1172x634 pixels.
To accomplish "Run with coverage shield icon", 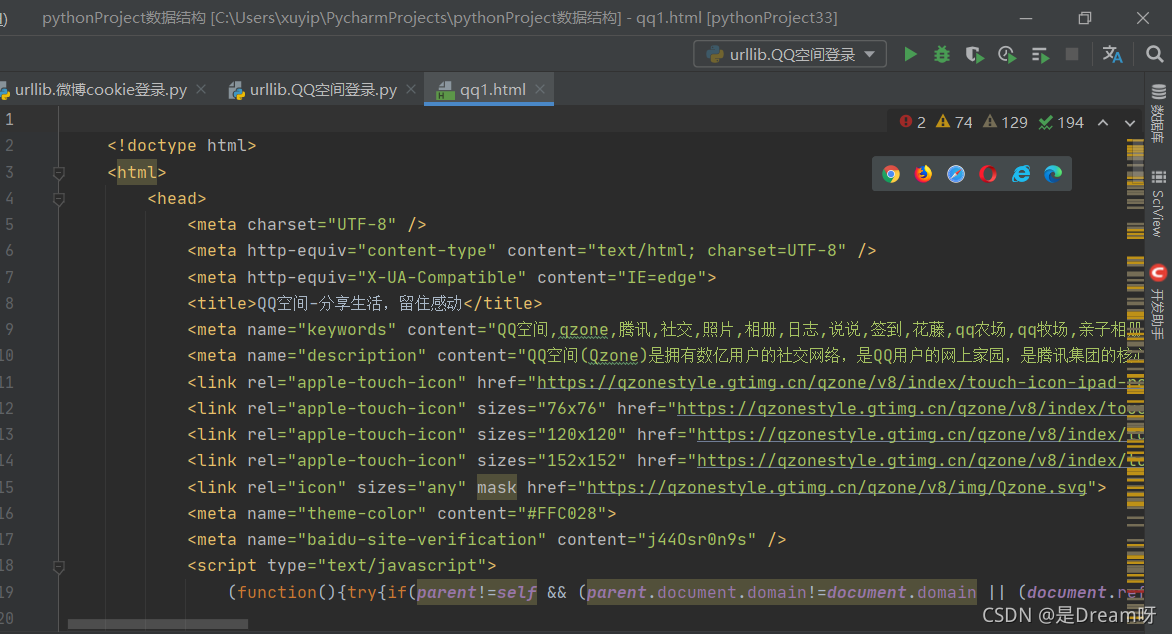I will [x=974, y=55].
